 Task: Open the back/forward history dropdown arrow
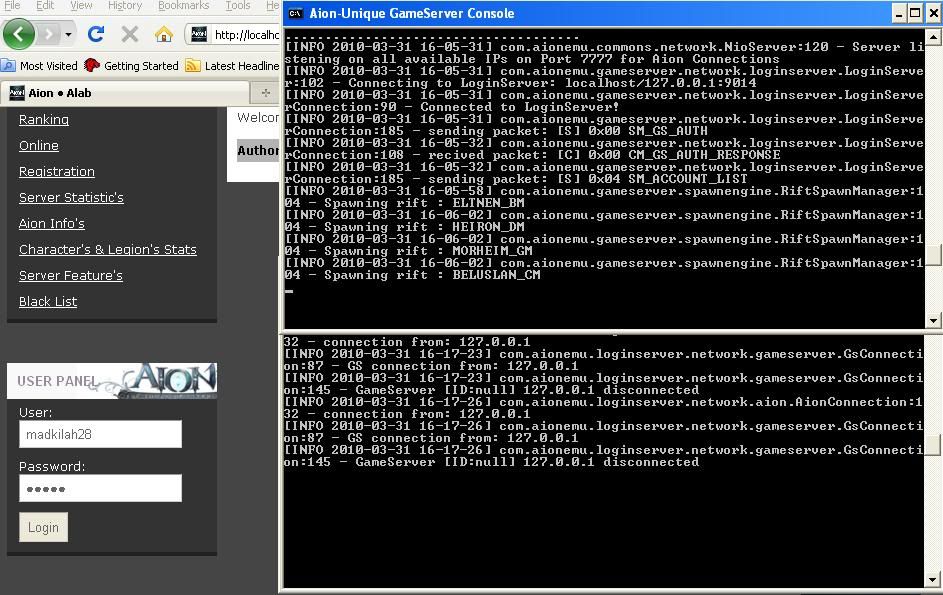point(68,34)
